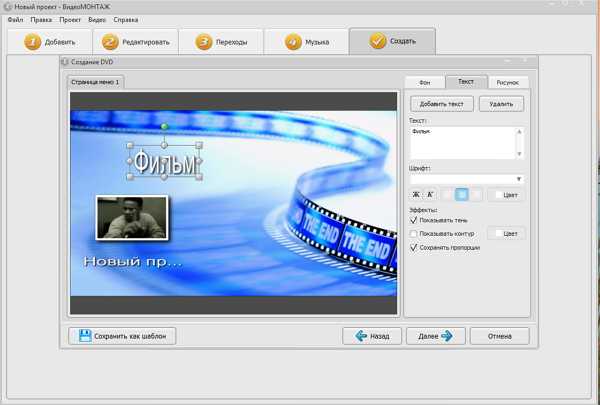The height and width of the screenshot is (405, 600).
Task: Click the left arrow icon on Назад
Action: coord(361,336)
